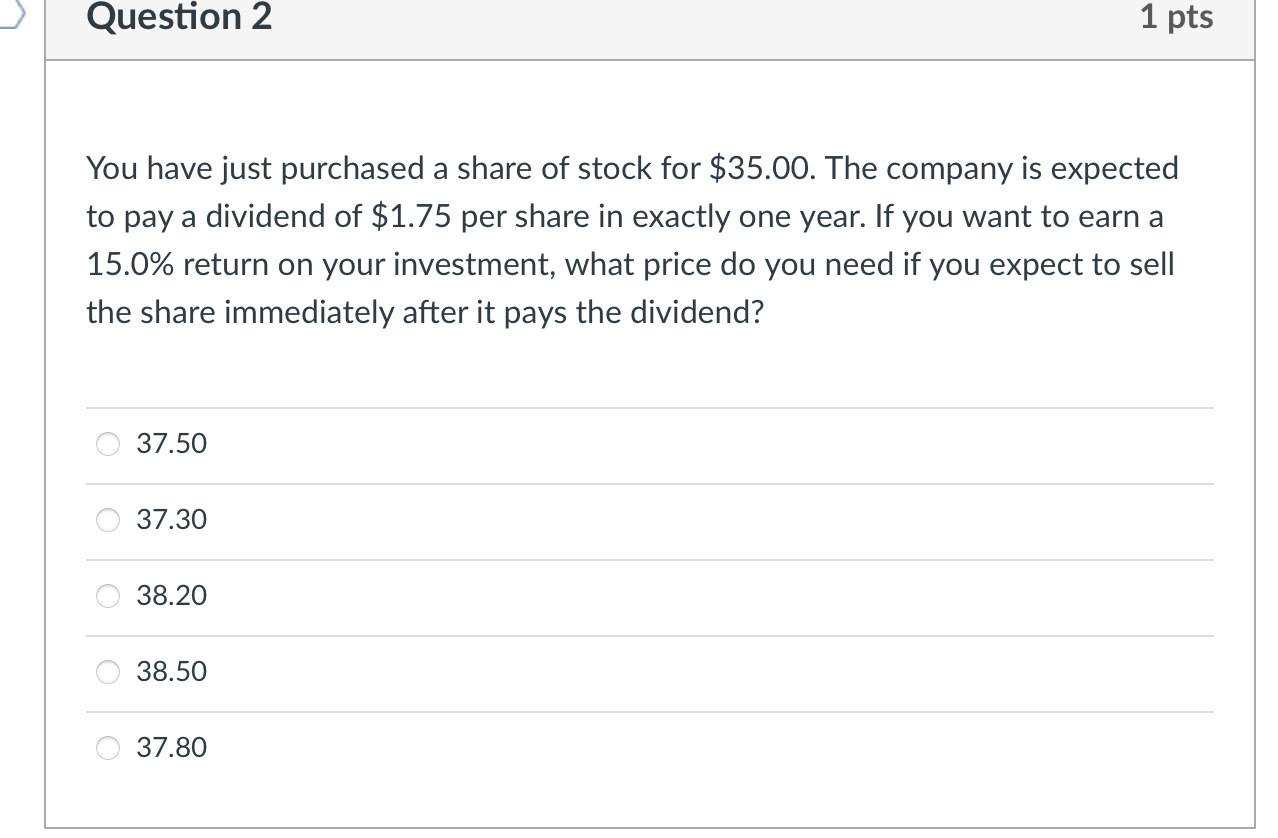Image resolution: width=1278 pixels, height=838 pixels.
Task: Click the "1 pts" points label
Action: [x=1176, y=17]
